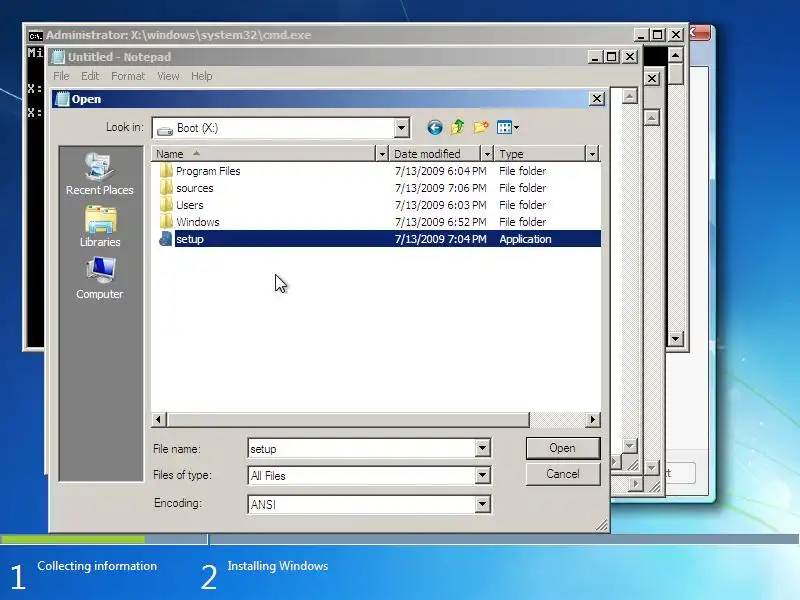Viewport: 800px width, 600px height.
Task: Click the Users date 7/13/2009 6:03 PM
Action: pos(440,205)
